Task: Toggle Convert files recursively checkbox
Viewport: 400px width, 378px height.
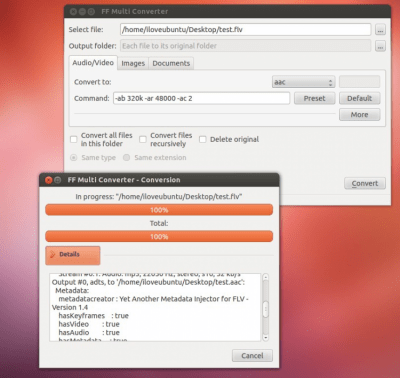Action: [x=143, y=139]
